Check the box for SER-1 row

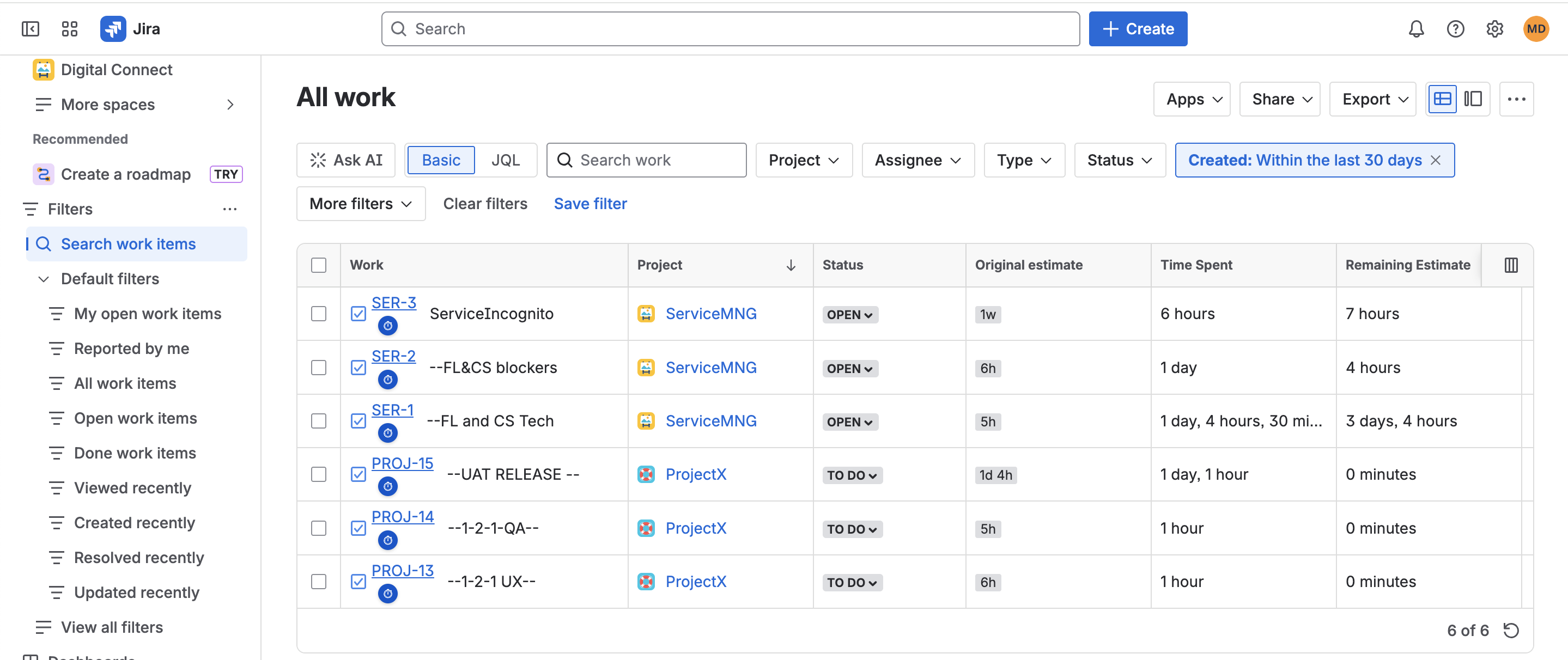(x=318, y=421)
